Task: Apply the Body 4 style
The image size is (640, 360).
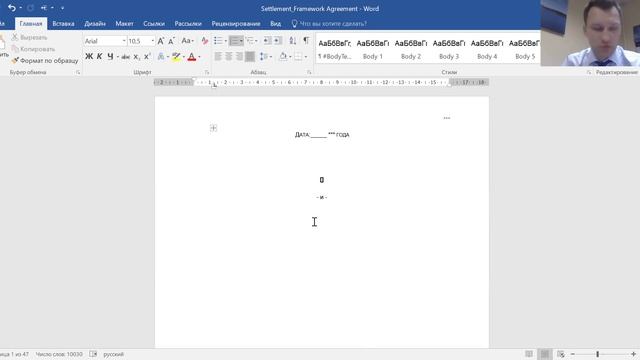Action: (x=487, y=49)
